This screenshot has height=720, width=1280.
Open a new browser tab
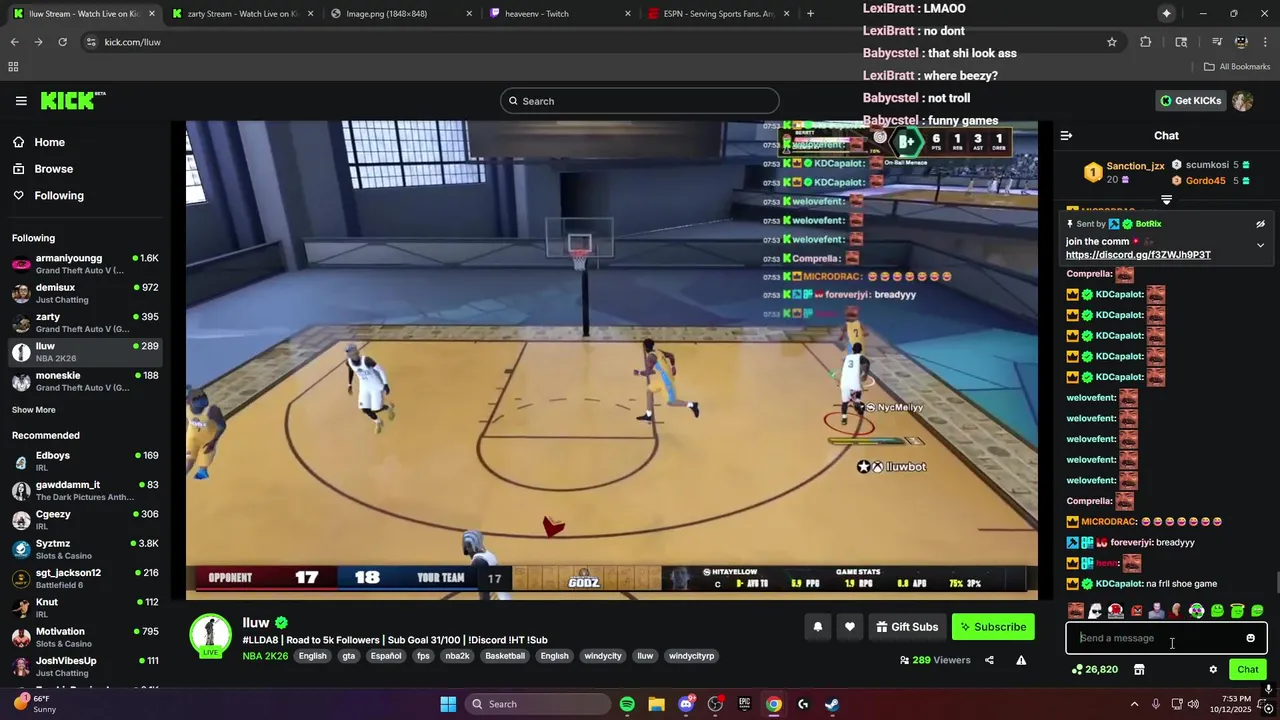tap(810, 14)
